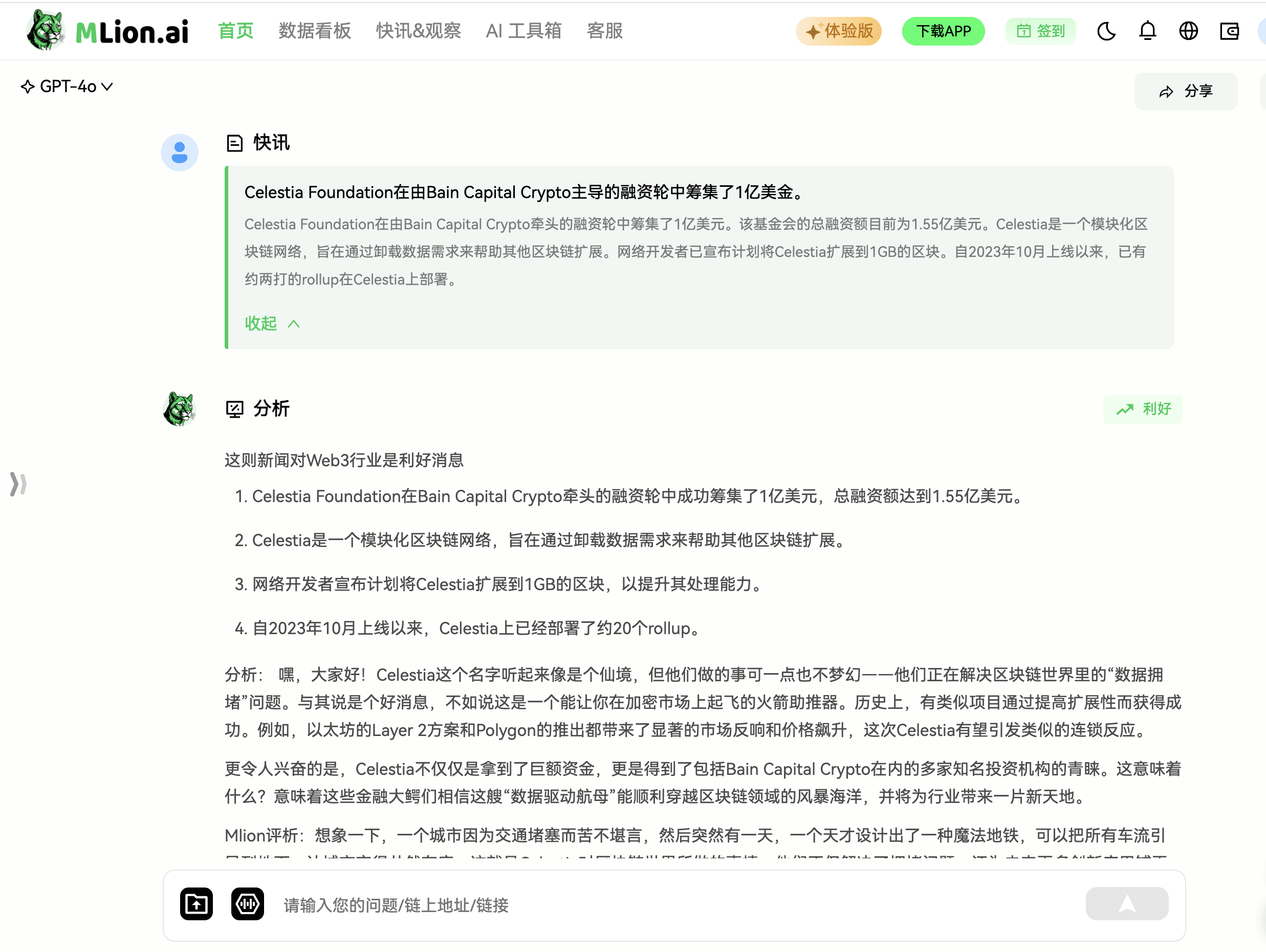
Task: Click the line 这则新闻对Web3行业是利好消息
Action: pyautogui.click(x=344, y=460)
